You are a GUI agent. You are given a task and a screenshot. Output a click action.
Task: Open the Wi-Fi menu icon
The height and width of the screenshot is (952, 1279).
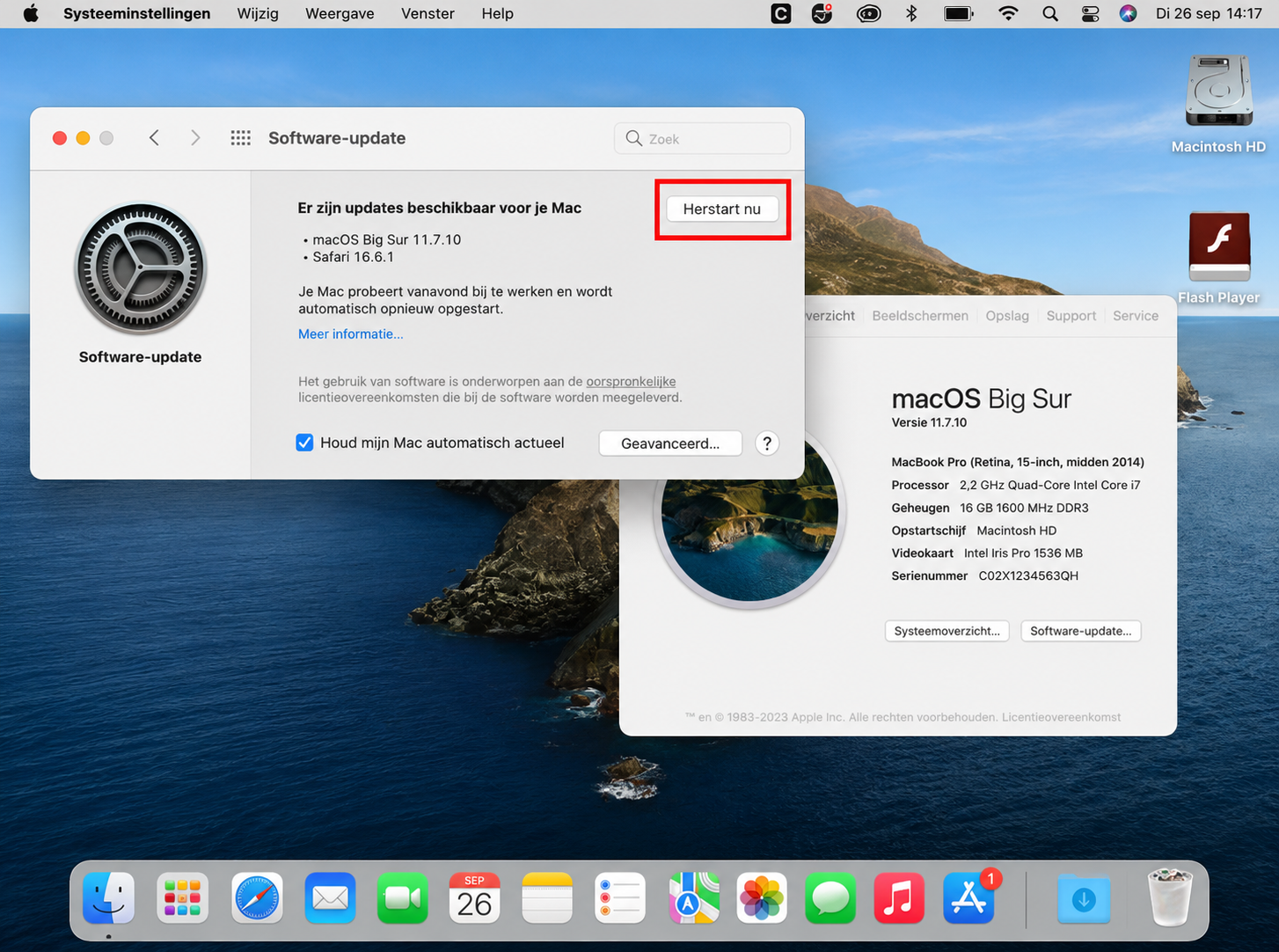click(x=1008, y=13)
